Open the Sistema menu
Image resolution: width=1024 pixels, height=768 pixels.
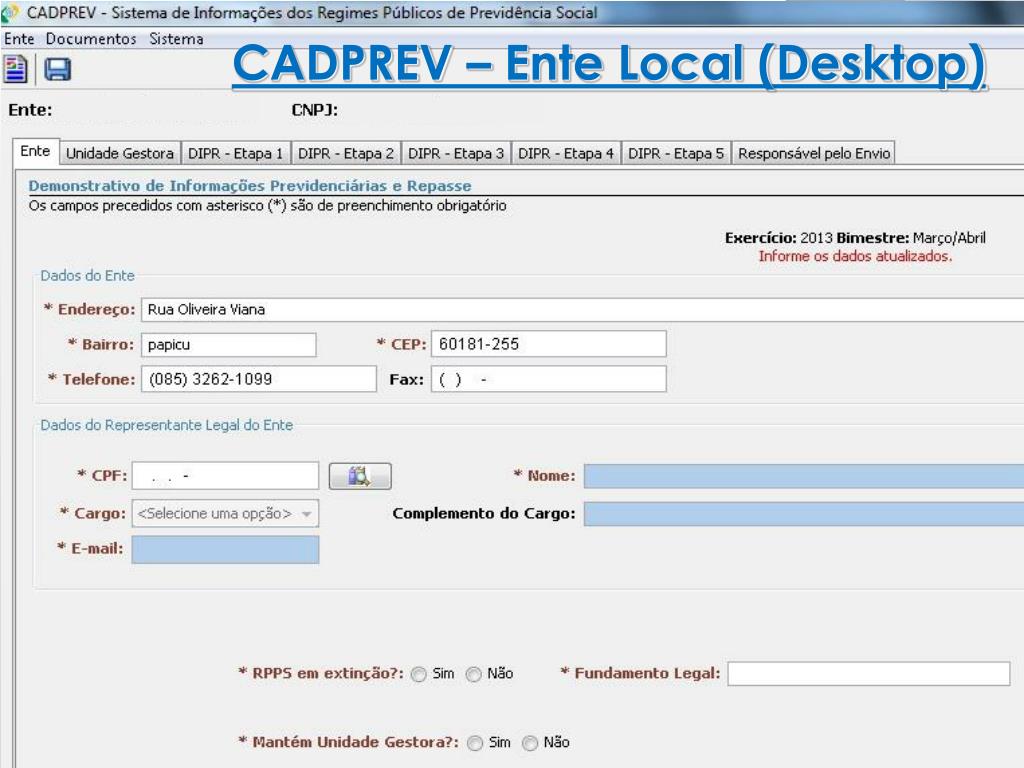click(176, 39)
